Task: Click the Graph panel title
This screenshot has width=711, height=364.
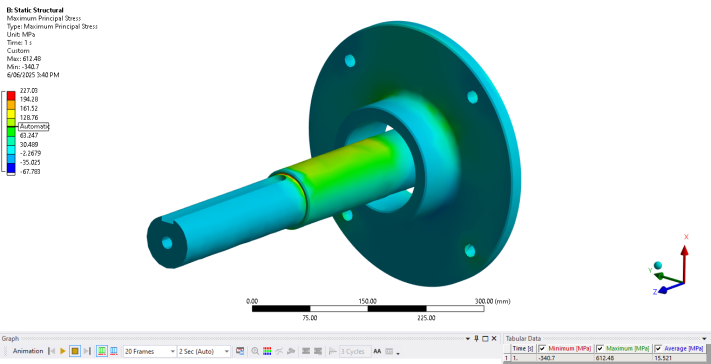Action: click(10, 339)
